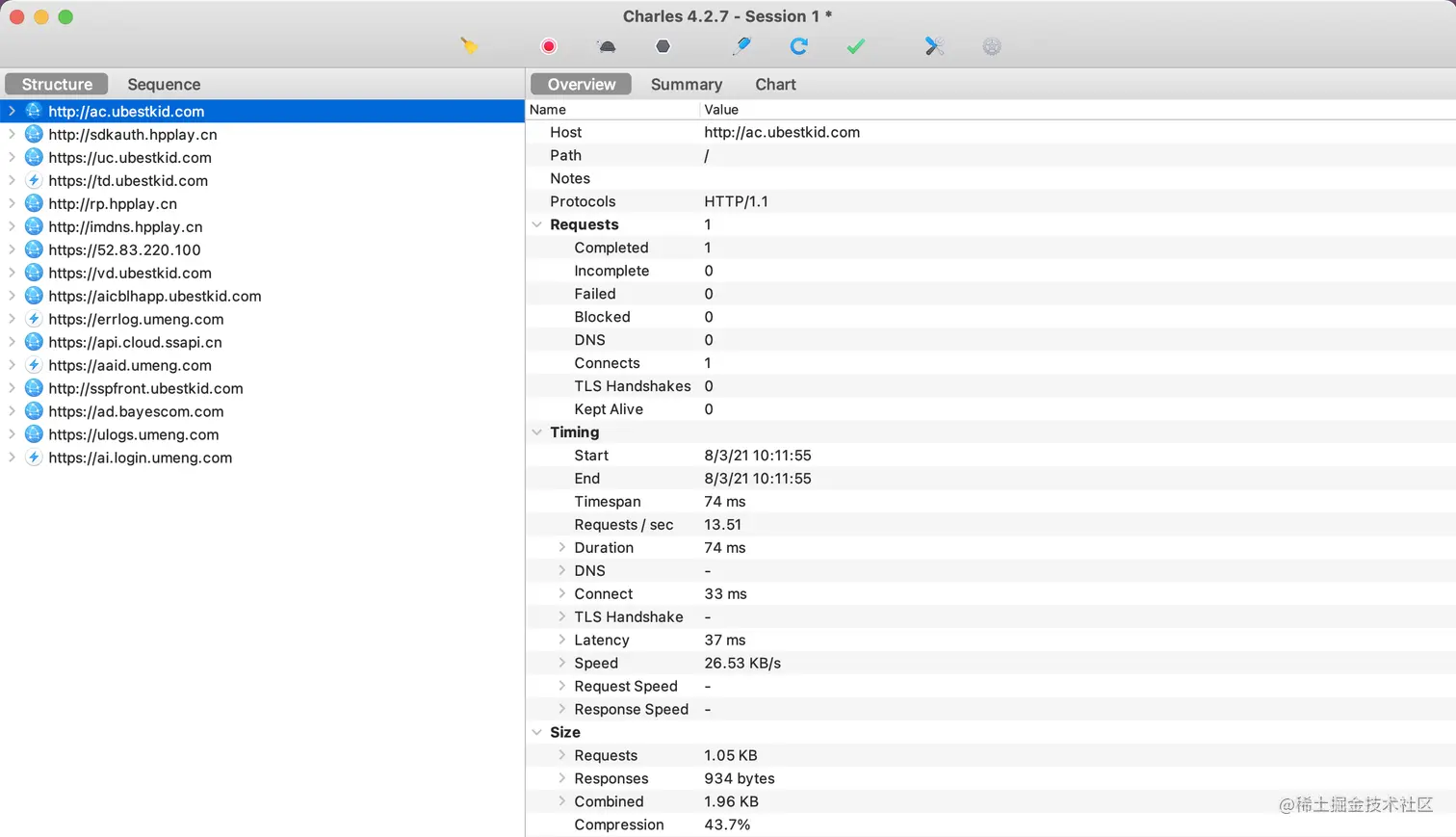Image resolution: width=1456 pixels, height=837 pixels.
Task: Click the 26.53 KB/s speed value
Action: pos(742,663)
